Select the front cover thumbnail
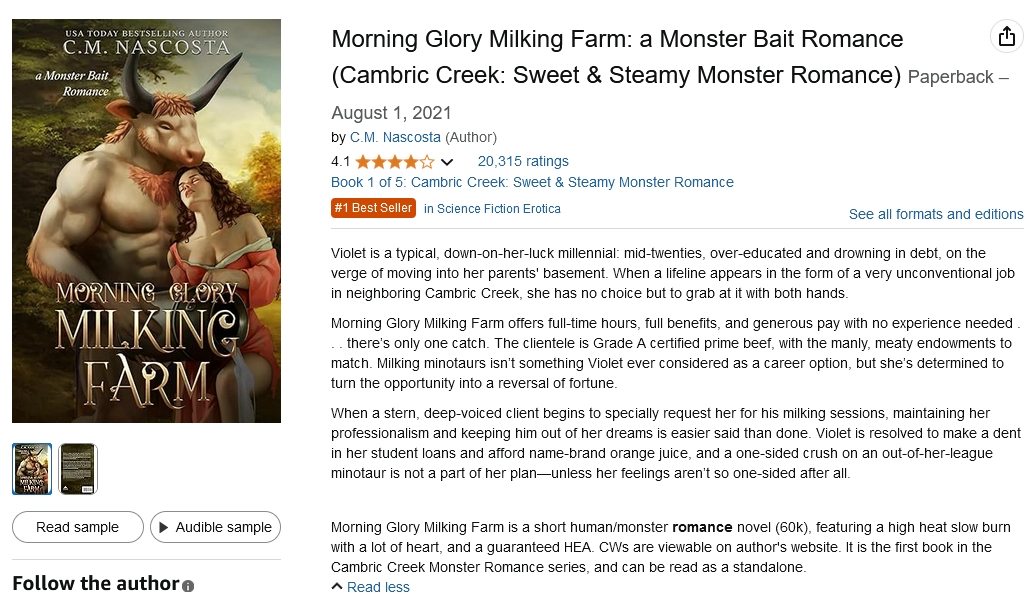Image resolution: width=1033 pixels, height=603 pixels. point(32,469)
